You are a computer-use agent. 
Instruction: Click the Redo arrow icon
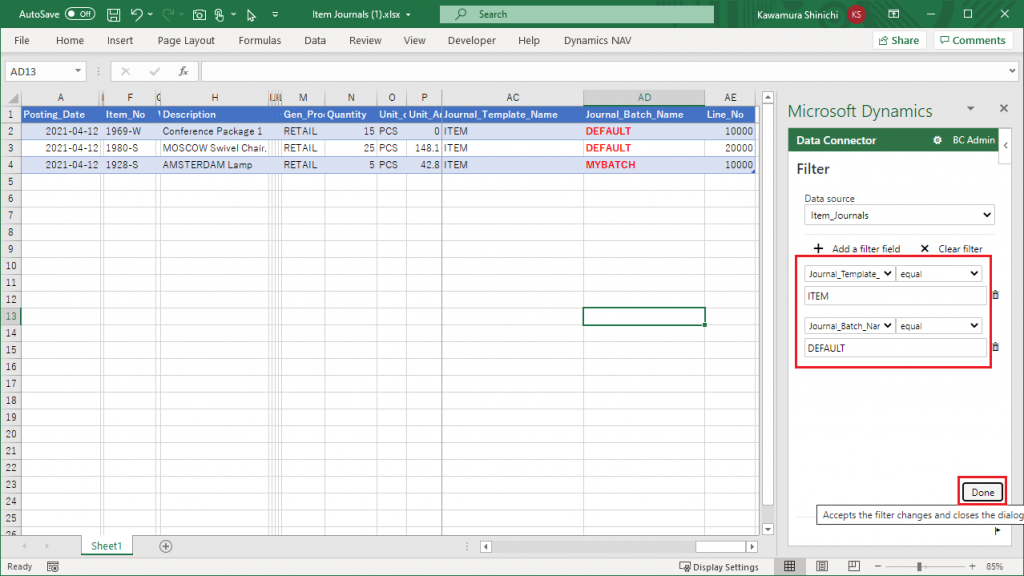pyautogui.click(x=168, y=14)
